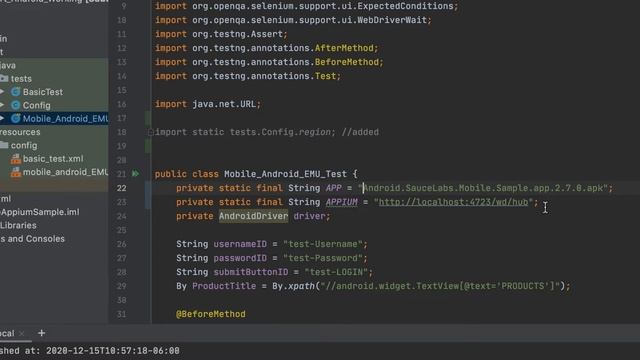This screenshot has height=360, width=640.
Task: Click the "test-Username" string value
Action: [322, 244]
